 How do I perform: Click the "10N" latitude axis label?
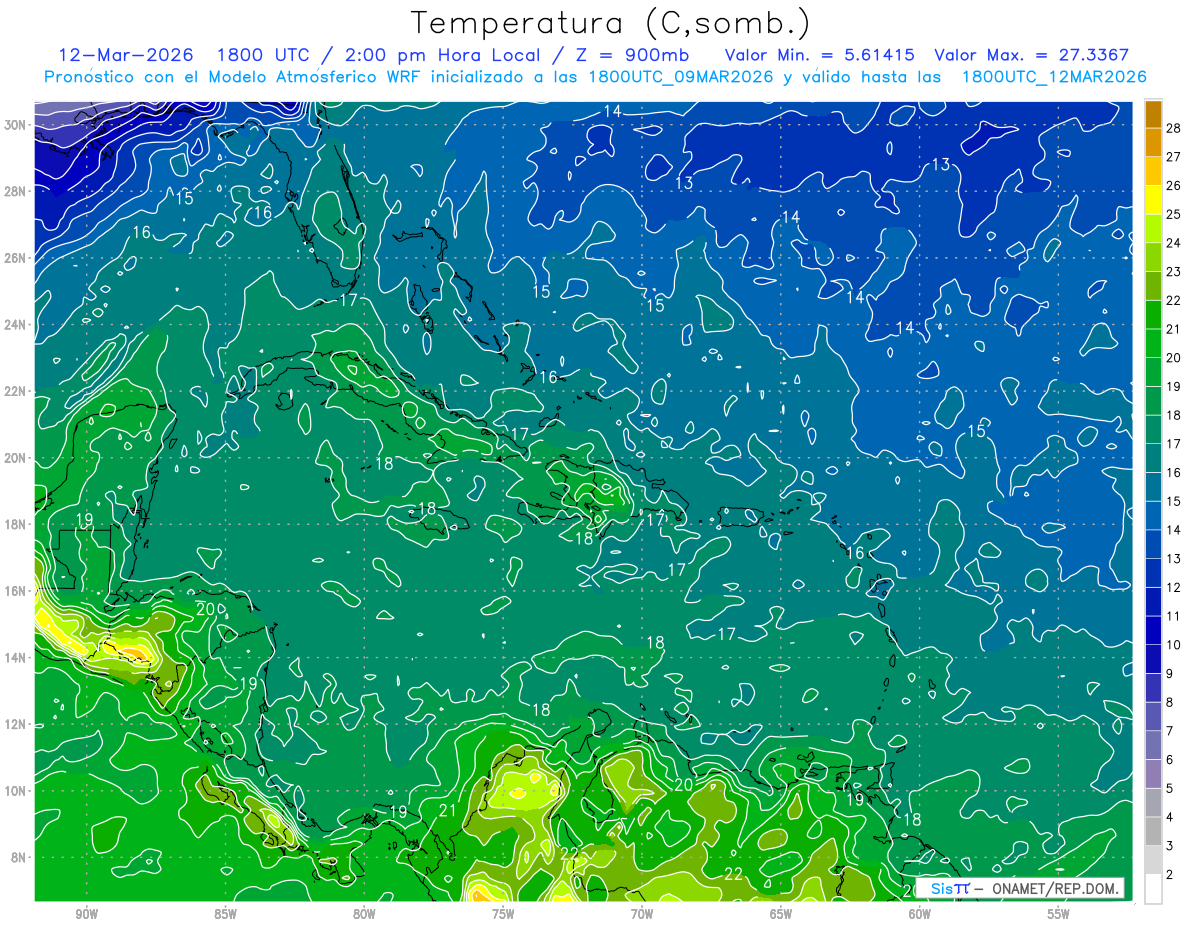click(16, 790)
